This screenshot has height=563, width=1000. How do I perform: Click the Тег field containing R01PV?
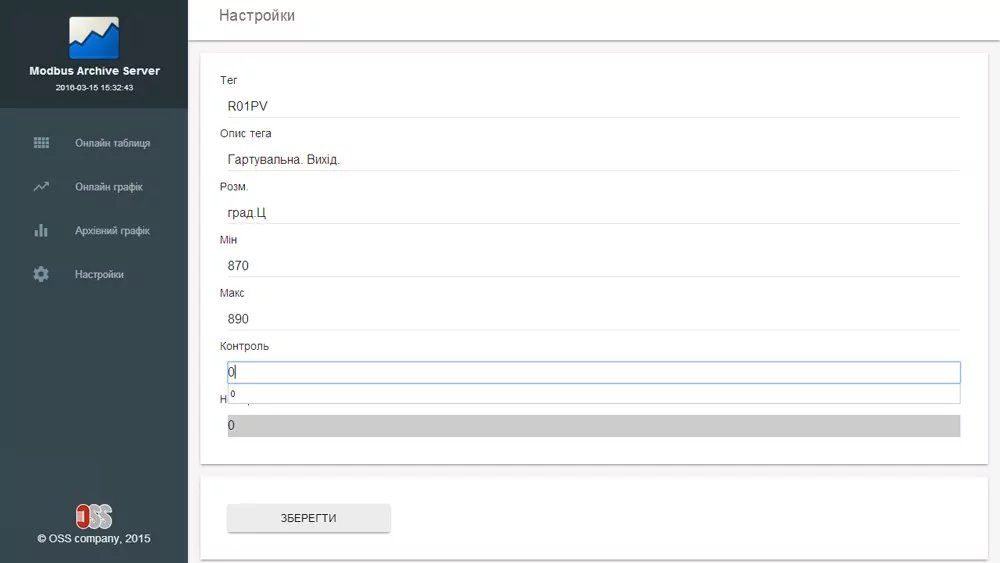(x=593, y=106)
